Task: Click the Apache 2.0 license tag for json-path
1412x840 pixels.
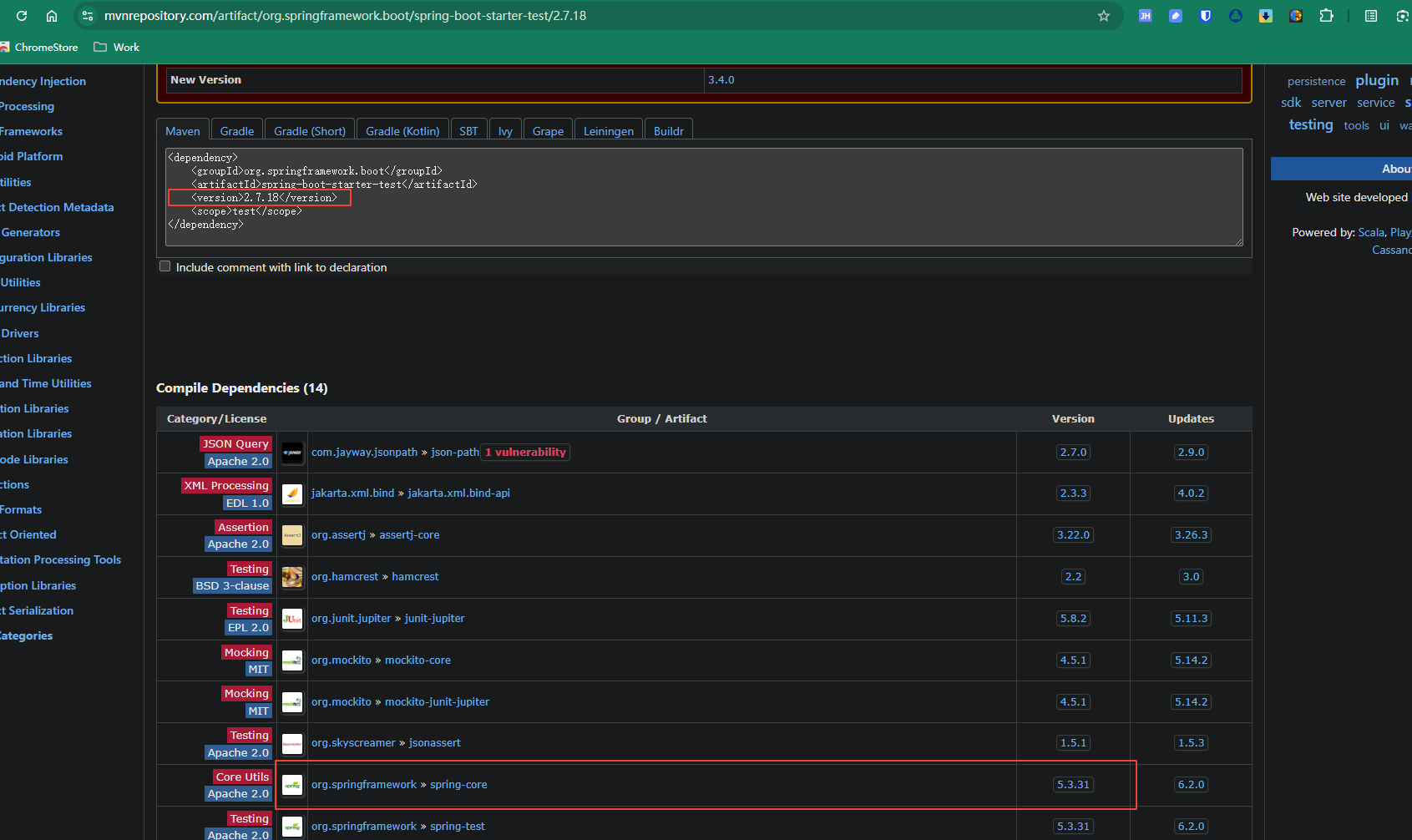Action: pyautogui.click(x=238, y=462)
